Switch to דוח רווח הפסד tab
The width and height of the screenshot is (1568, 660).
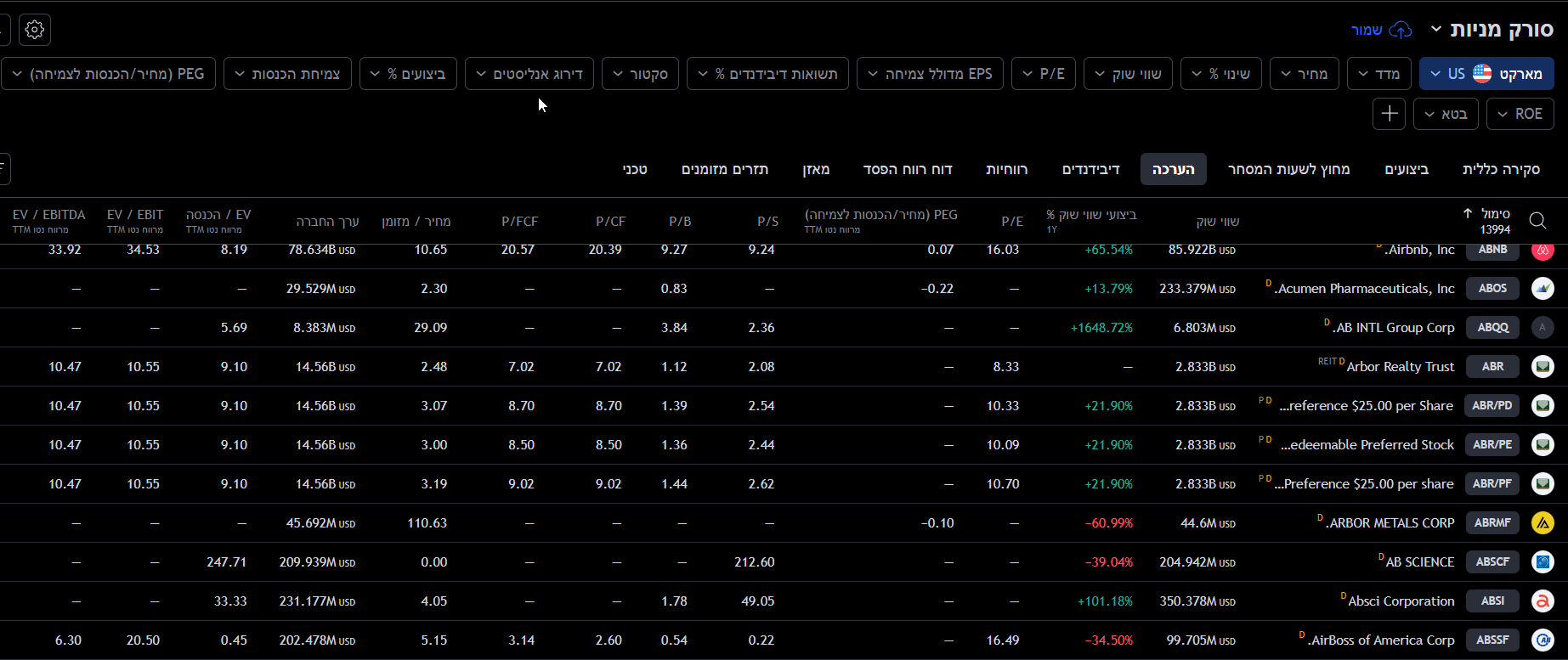(908, 169)
